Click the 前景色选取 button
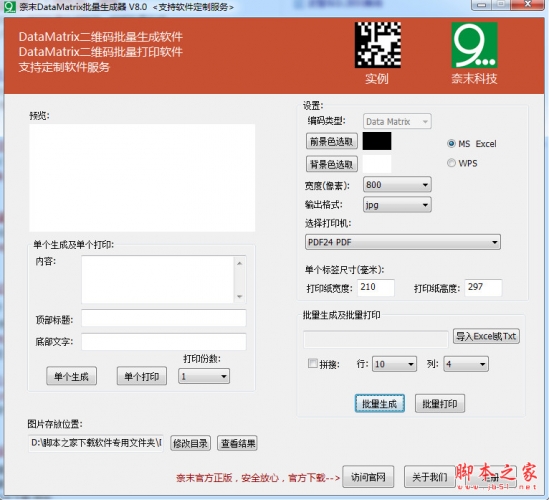549x500 pixels. tap(332, 141)
